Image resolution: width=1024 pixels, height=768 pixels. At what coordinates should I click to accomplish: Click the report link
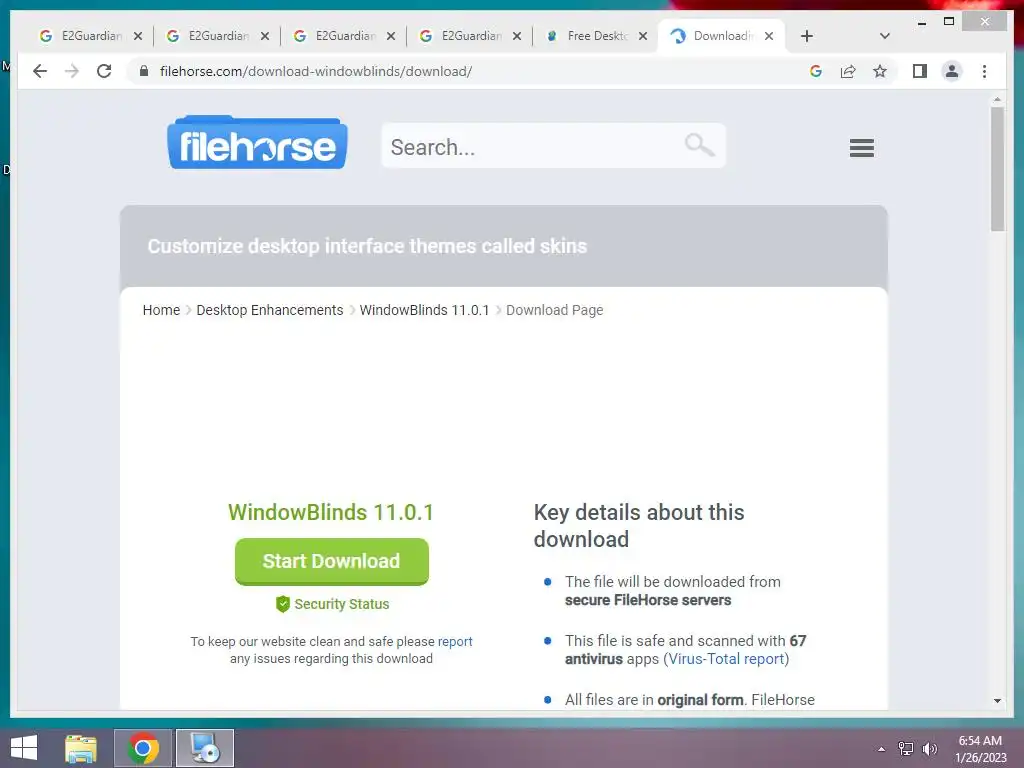(x=455, y=641)
